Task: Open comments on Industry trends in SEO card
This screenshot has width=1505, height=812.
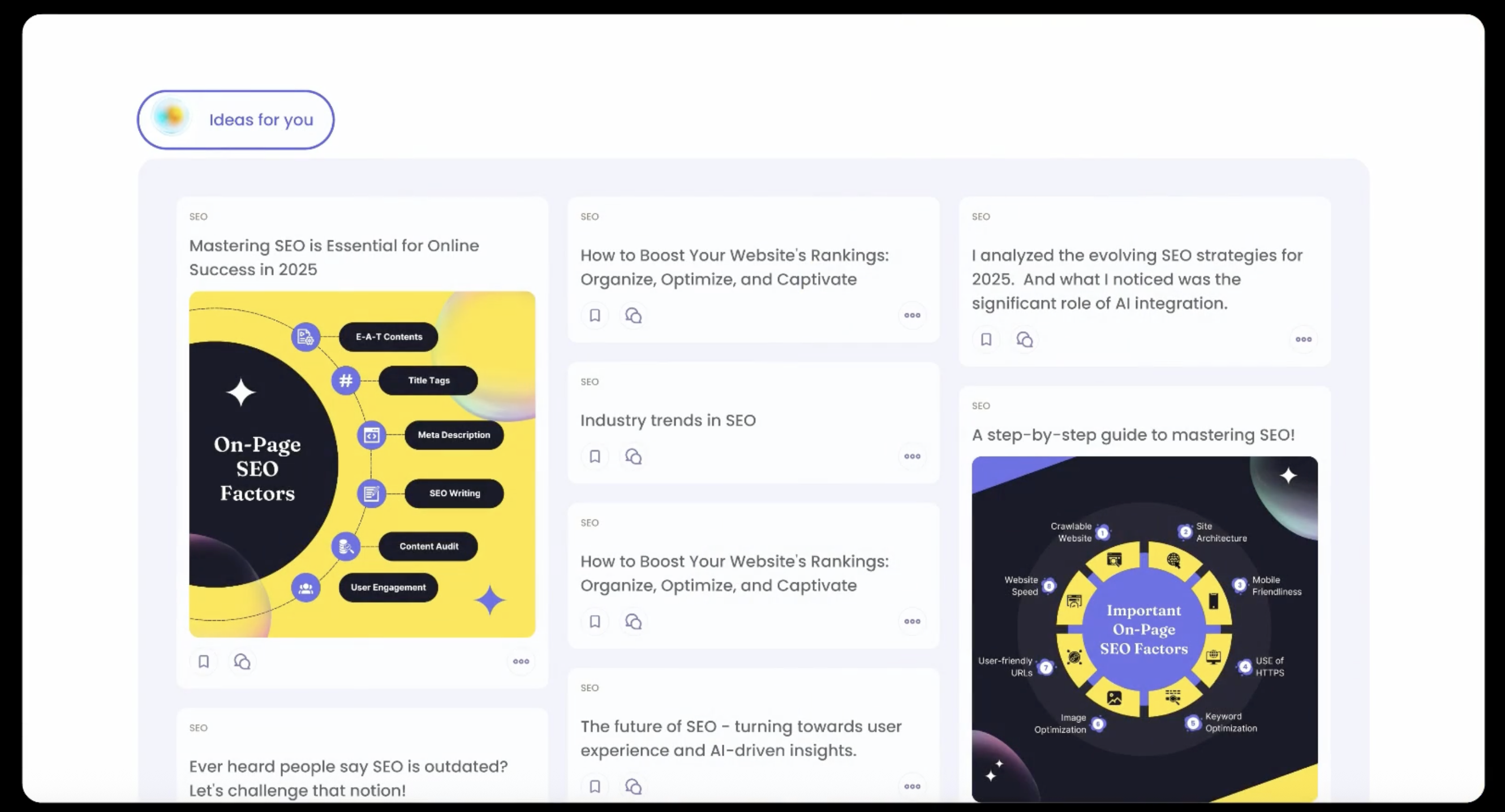Action: click(x=633, y=456)
